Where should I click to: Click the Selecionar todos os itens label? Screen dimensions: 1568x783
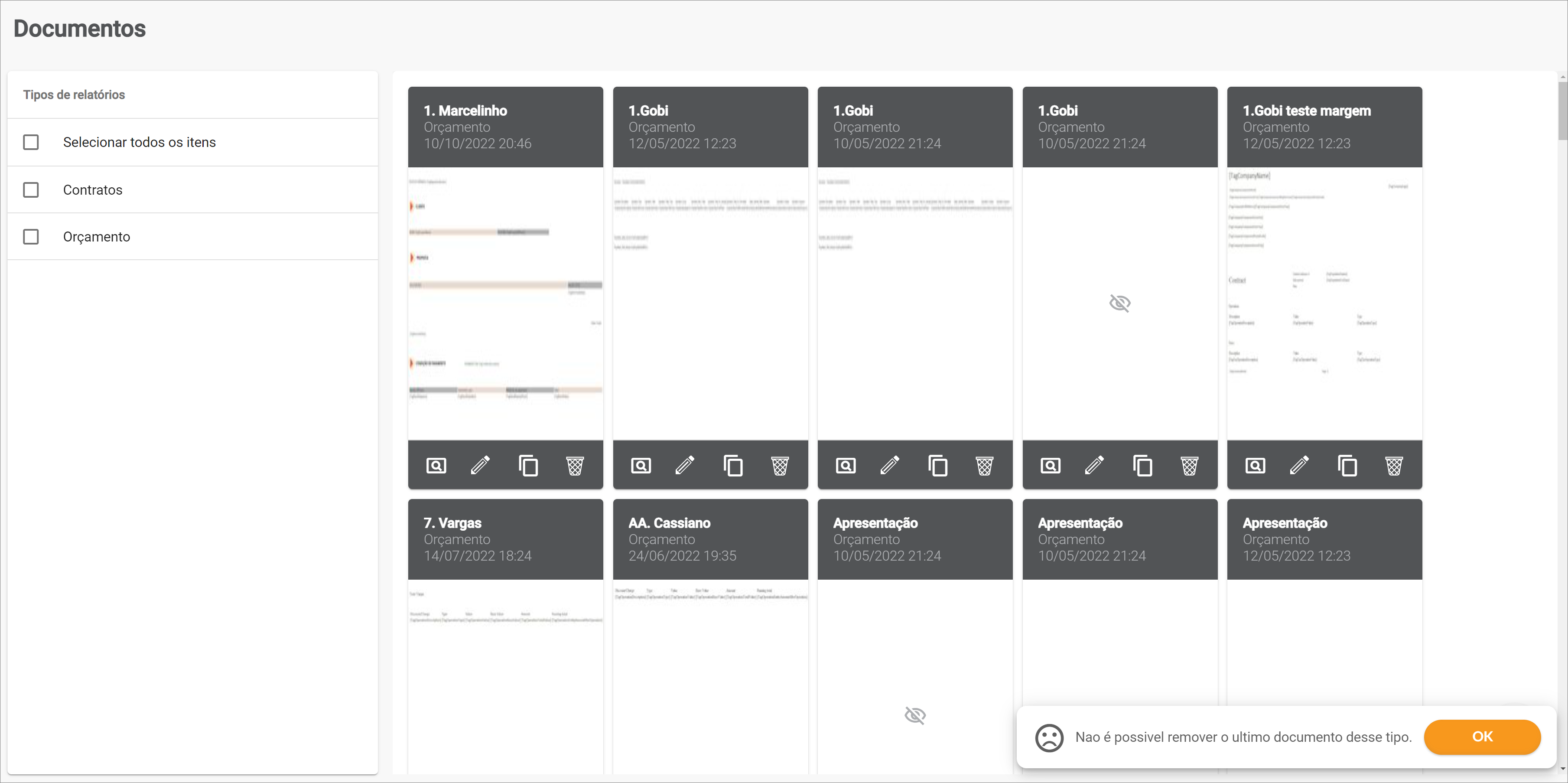(140, 143)
